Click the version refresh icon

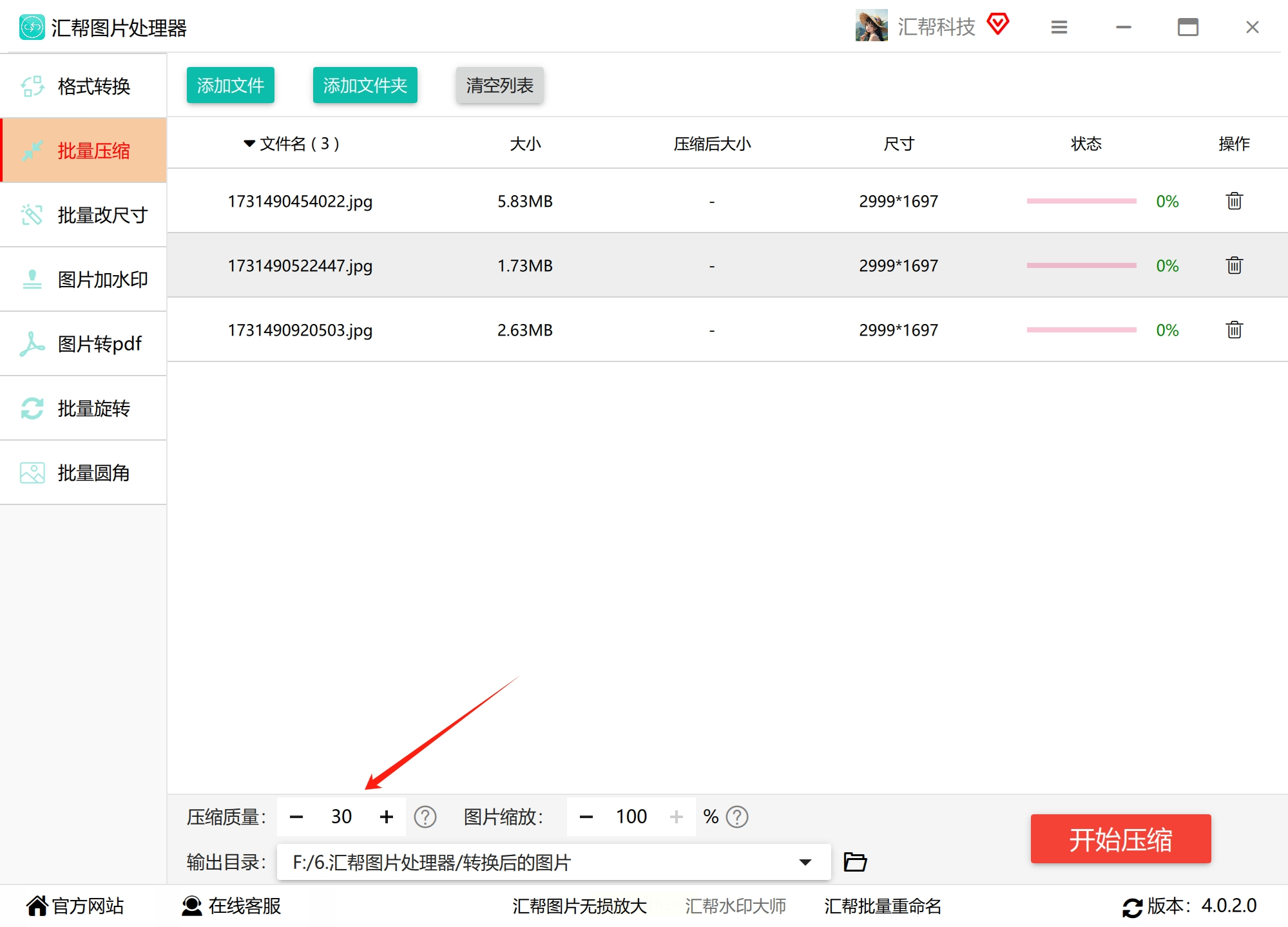[x=1132, y=907]
